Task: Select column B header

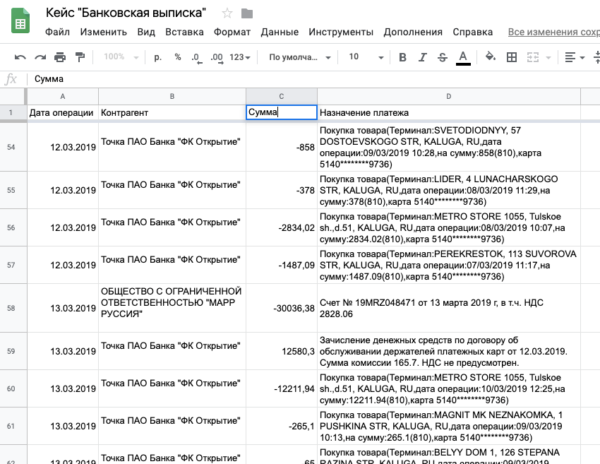Action: coord(172,96)
